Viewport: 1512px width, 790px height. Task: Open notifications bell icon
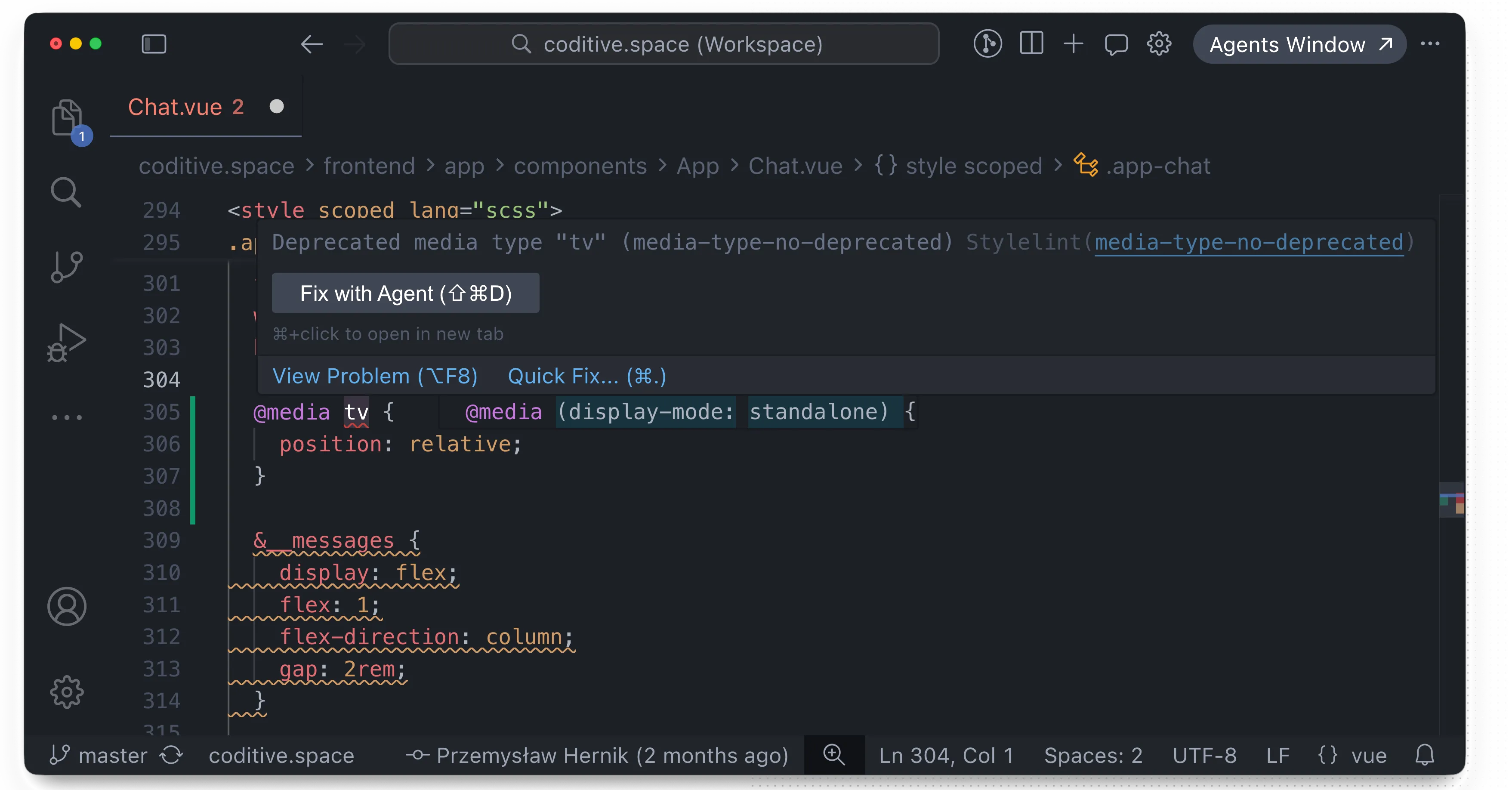[1425, 756]
